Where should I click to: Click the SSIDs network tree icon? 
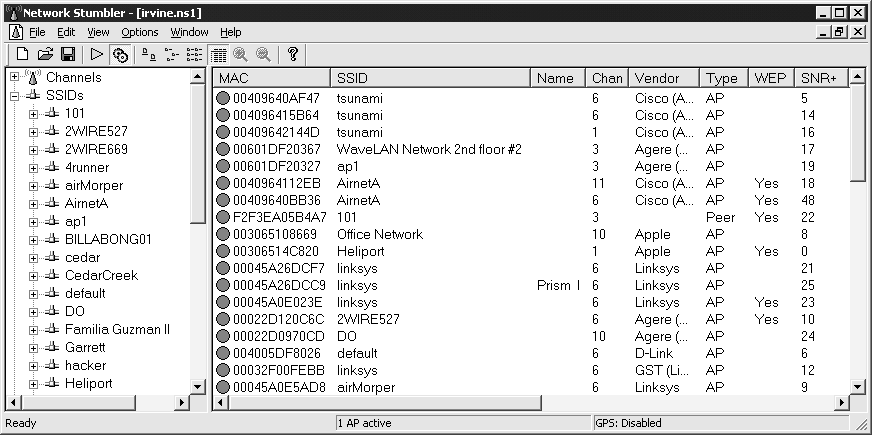coord(33,96)
